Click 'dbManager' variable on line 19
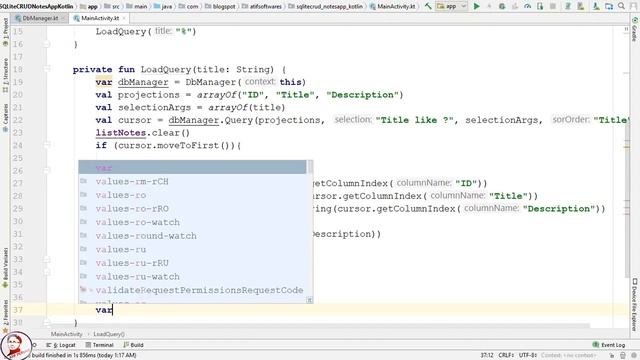 pyautogui.click(x=143, y=82)
